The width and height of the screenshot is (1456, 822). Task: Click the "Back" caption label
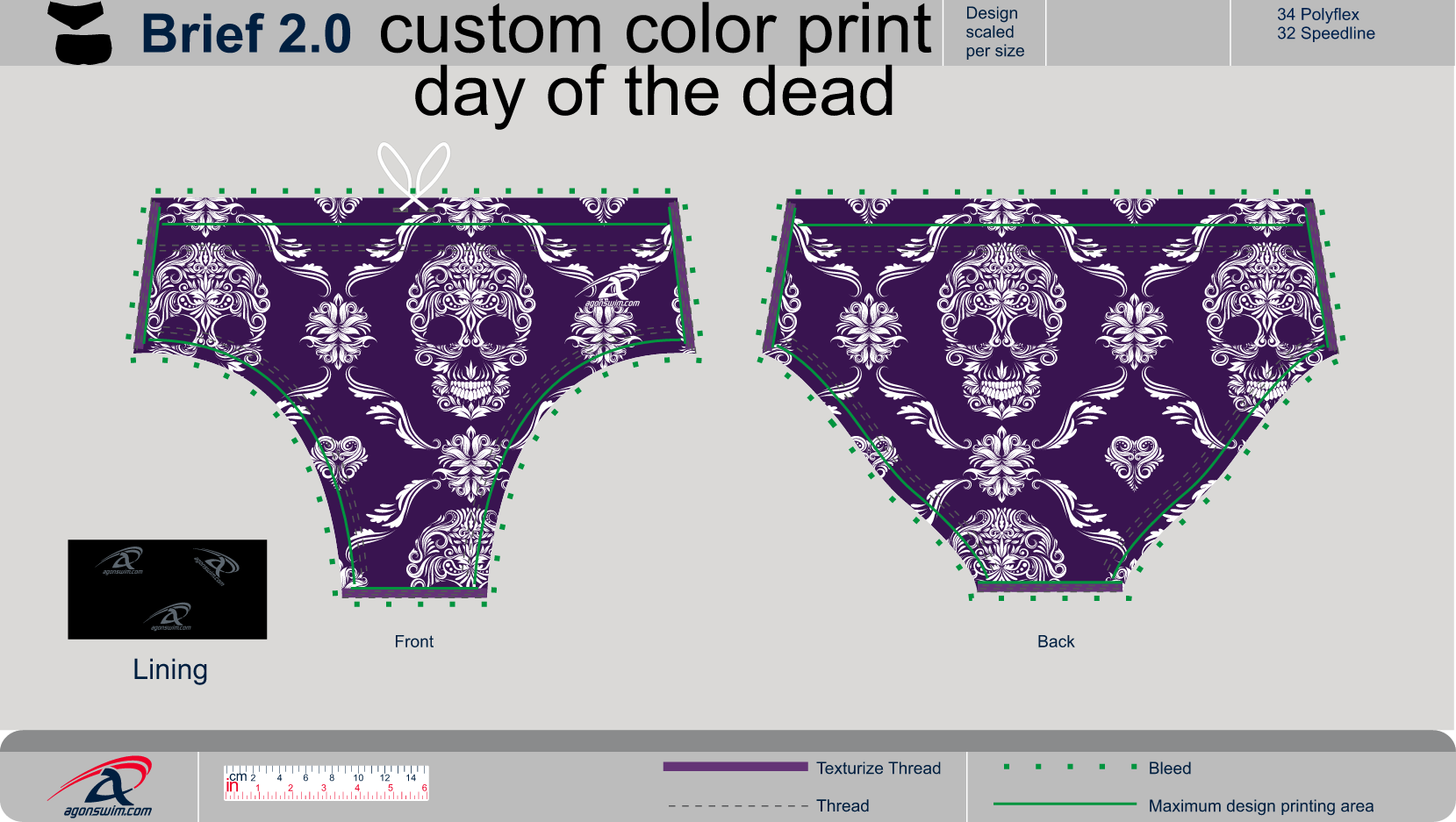(1055, 641)
